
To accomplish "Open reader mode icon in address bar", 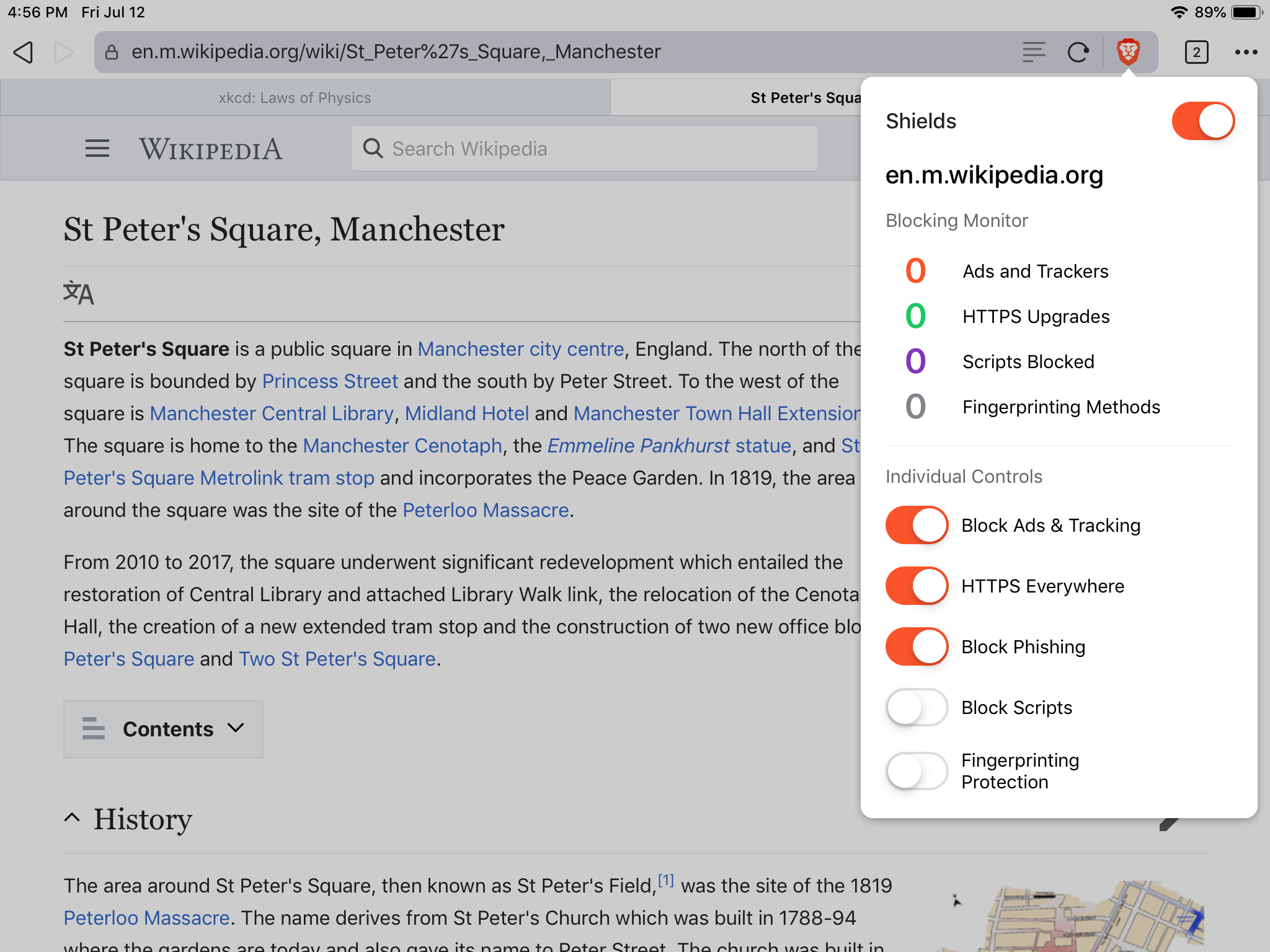I will tap(1033, 52).
